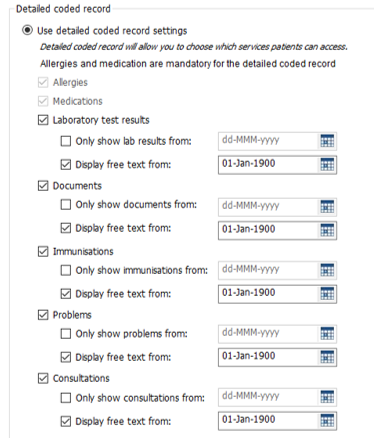Viewport: 374px width, 440px height.
Task: Open calendar for laboratory free text date
Action: click(x=327, y=165)
